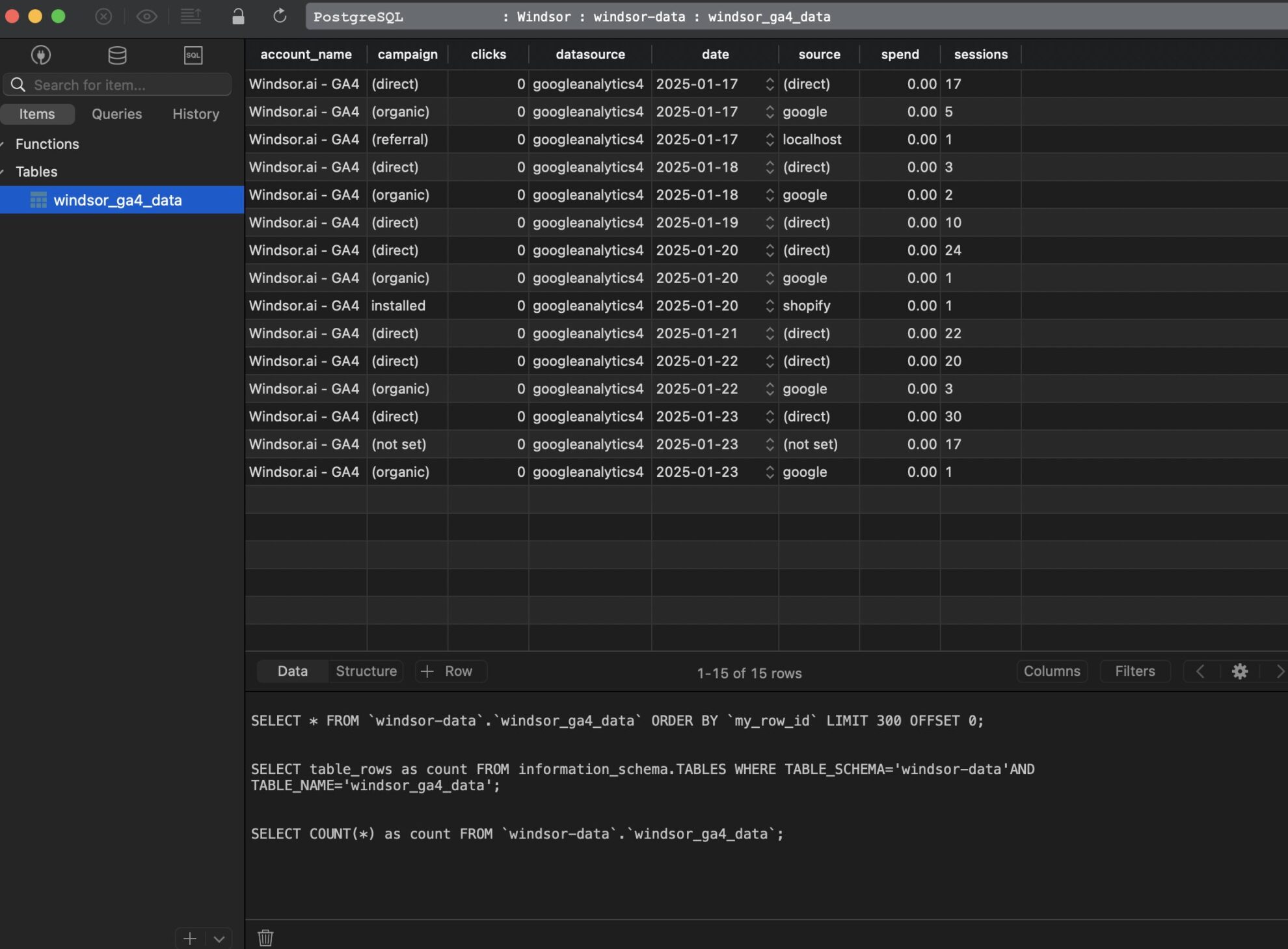
Task: Switch to the Structure view tab
Action: [x=366, y=671]
